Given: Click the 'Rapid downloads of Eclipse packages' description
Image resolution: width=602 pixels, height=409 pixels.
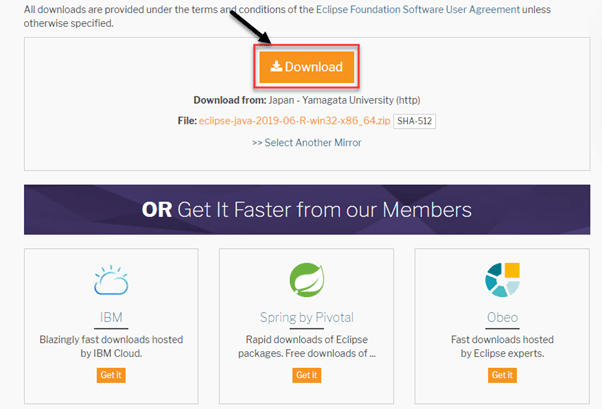Looking at the screenshot, I should 307,346.
